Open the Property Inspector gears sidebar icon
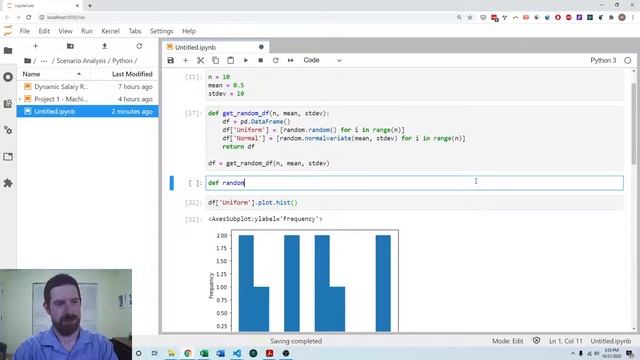This screenshot has height=360, width=640. [8, 130]
